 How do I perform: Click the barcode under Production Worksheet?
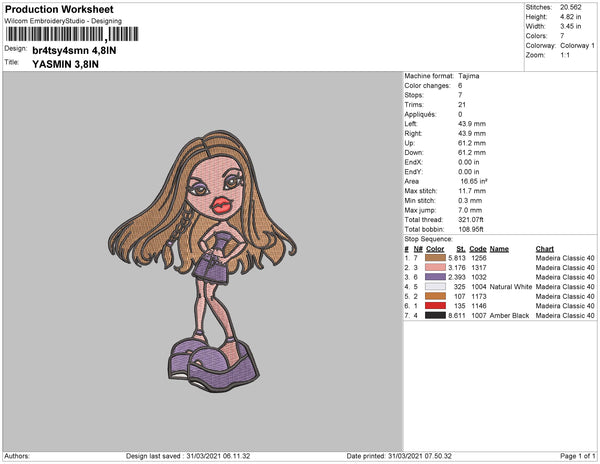[72, 34]
